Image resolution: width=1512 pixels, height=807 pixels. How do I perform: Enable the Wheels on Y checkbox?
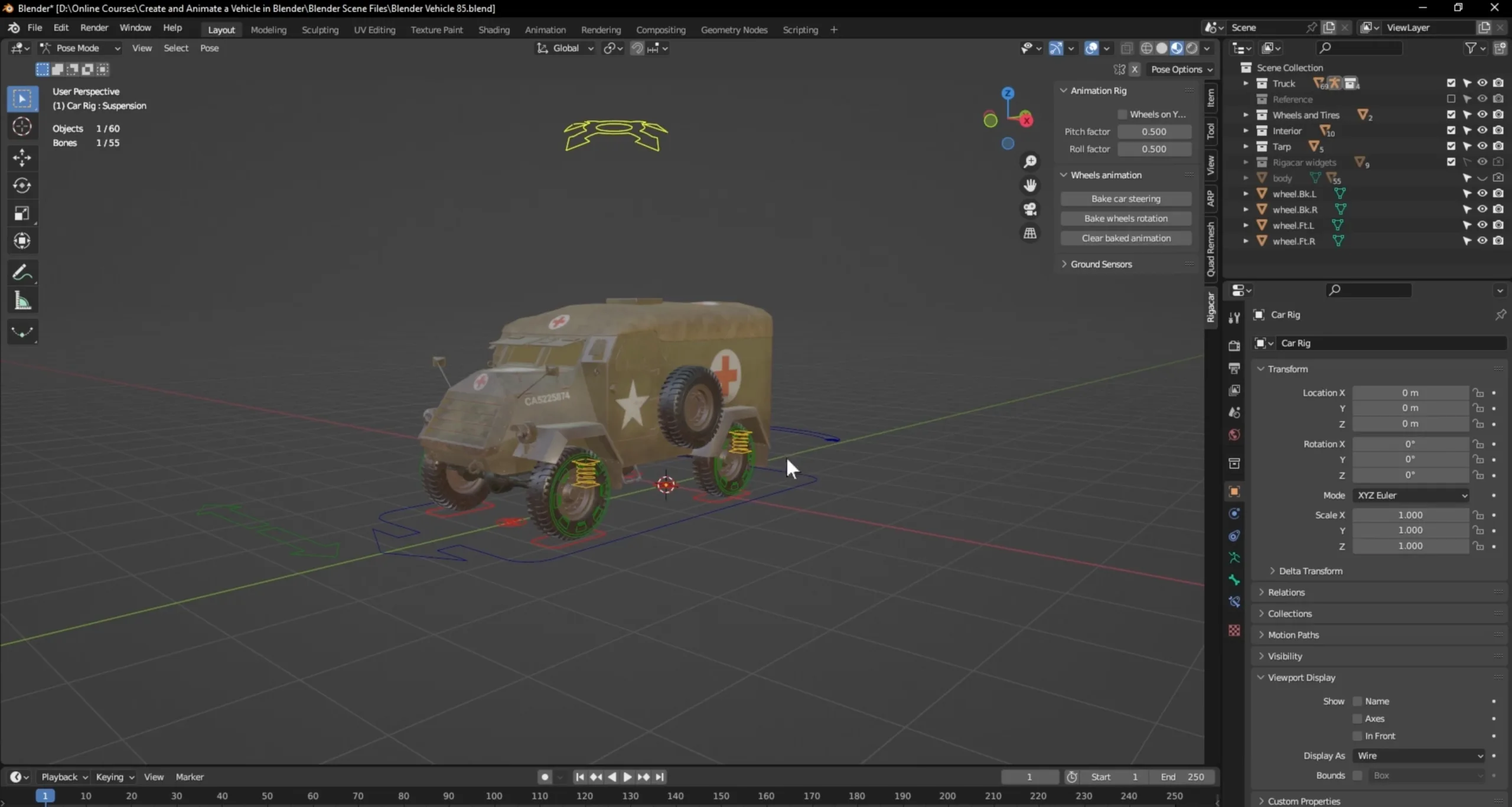[x=1122, y=114]
